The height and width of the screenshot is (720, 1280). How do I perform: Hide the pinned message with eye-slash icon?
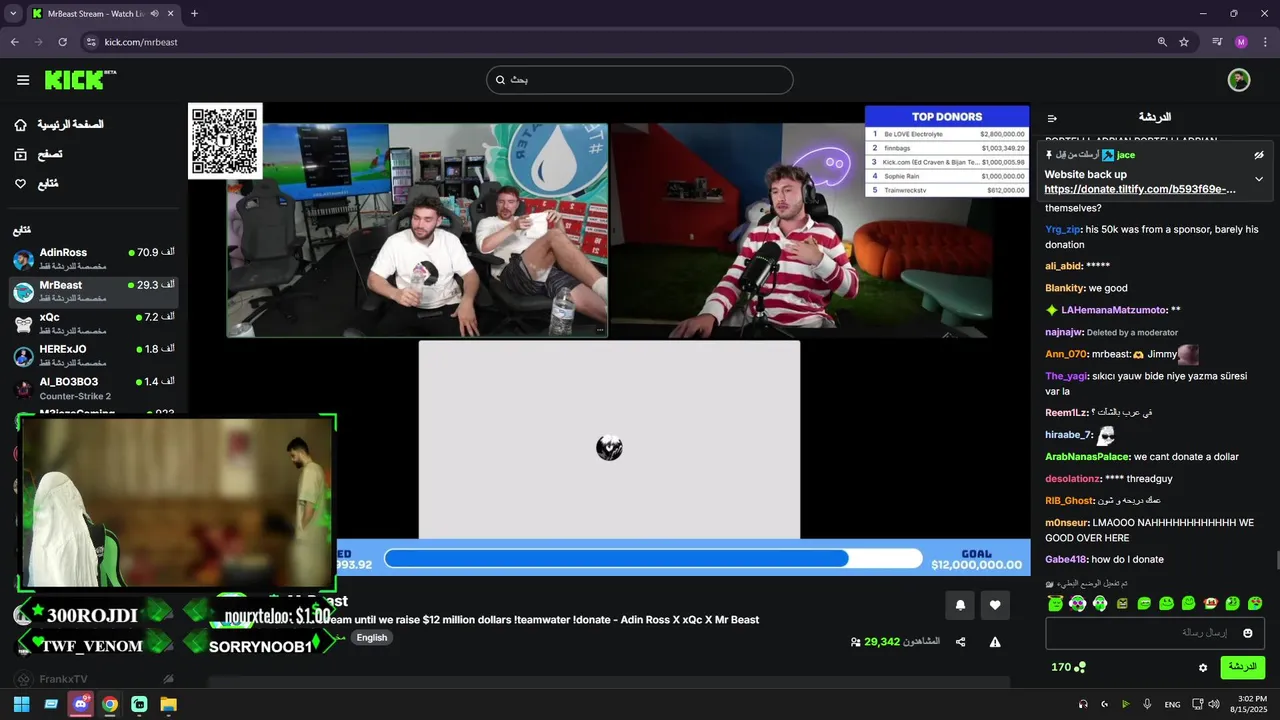click(1259, 155)
